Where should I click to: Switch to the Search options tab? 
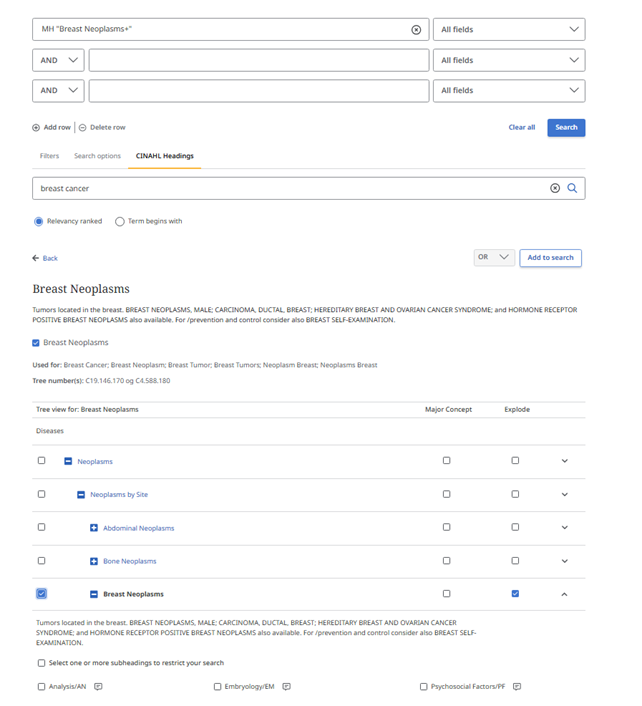(97, 156)
